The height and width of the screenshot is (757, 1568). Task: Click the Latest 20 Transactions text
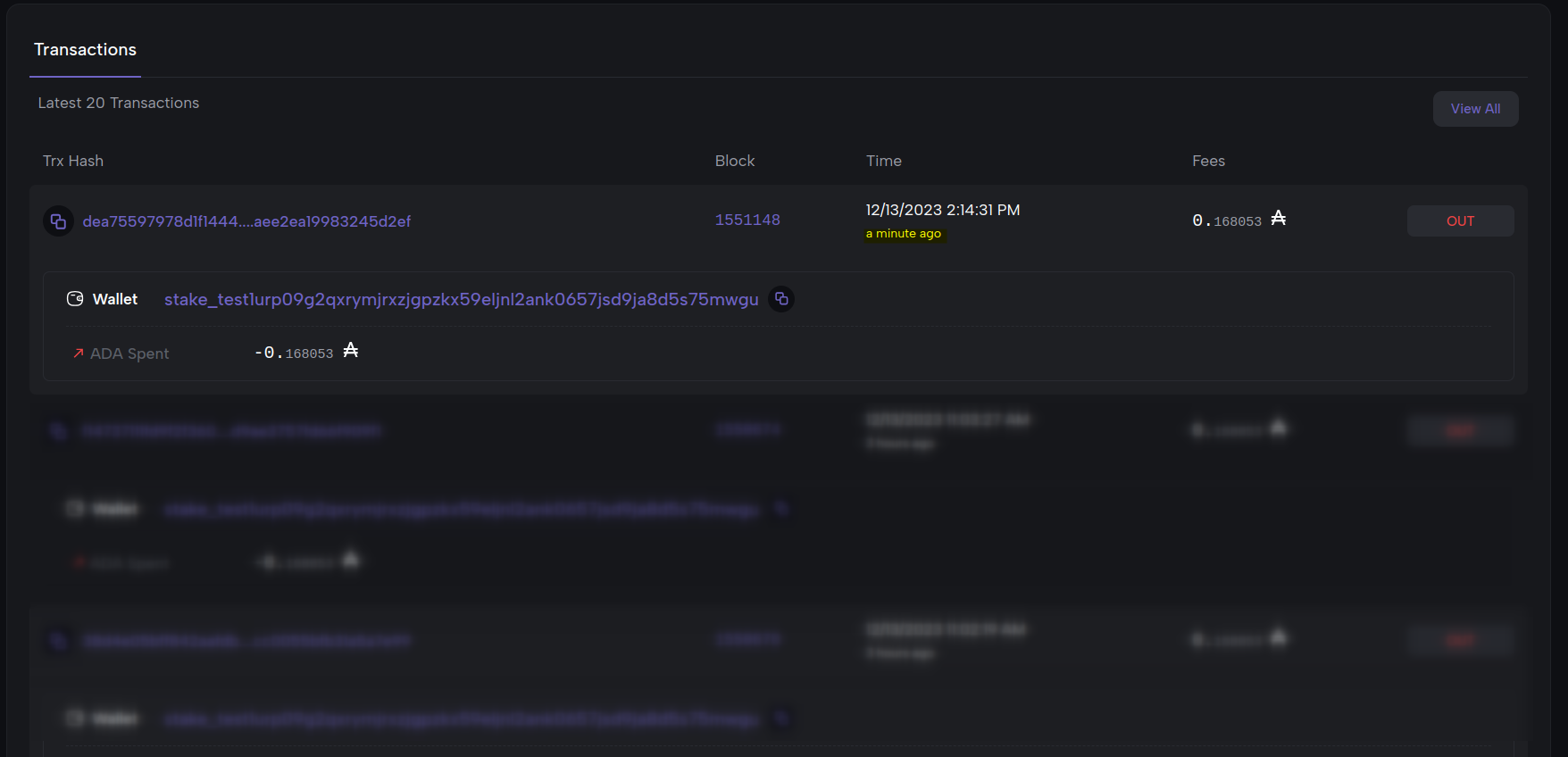119,103
